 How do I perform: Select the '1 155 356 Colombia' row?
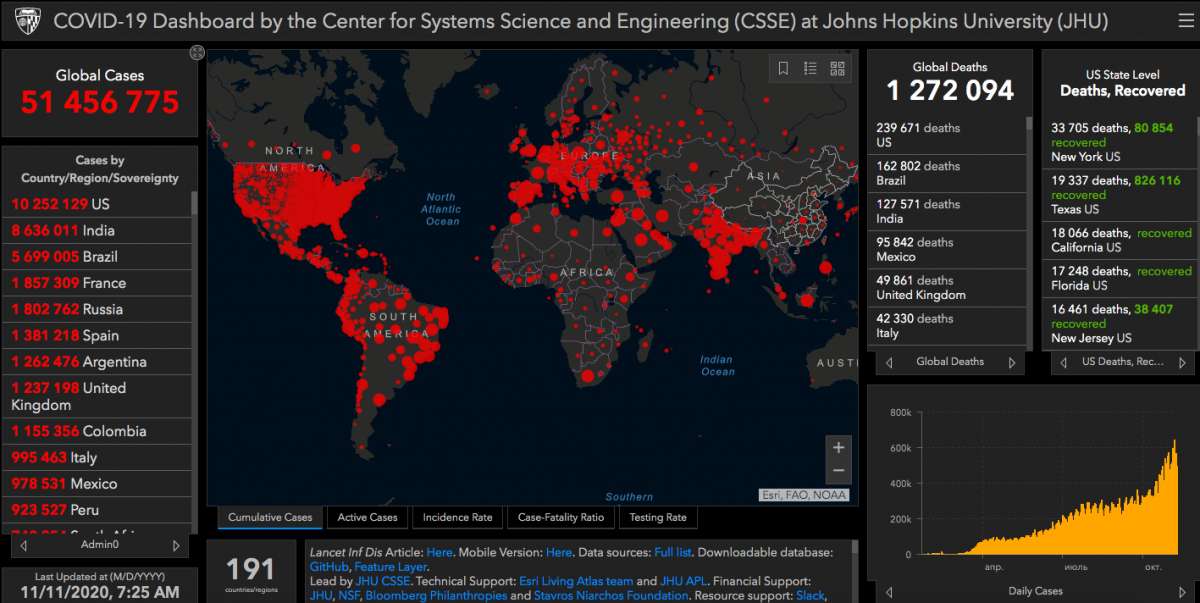(x=97, y=431)
